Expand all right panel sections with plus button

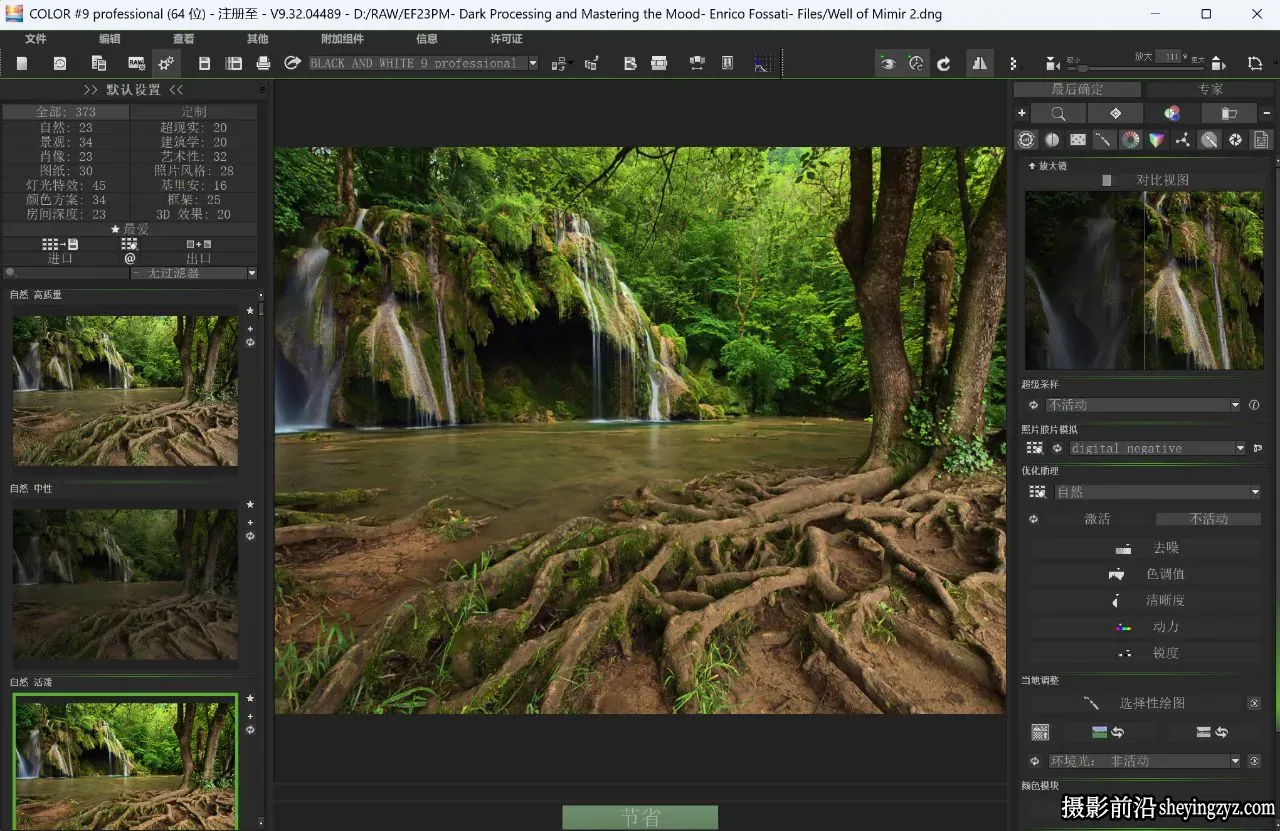click(1021, 113)
